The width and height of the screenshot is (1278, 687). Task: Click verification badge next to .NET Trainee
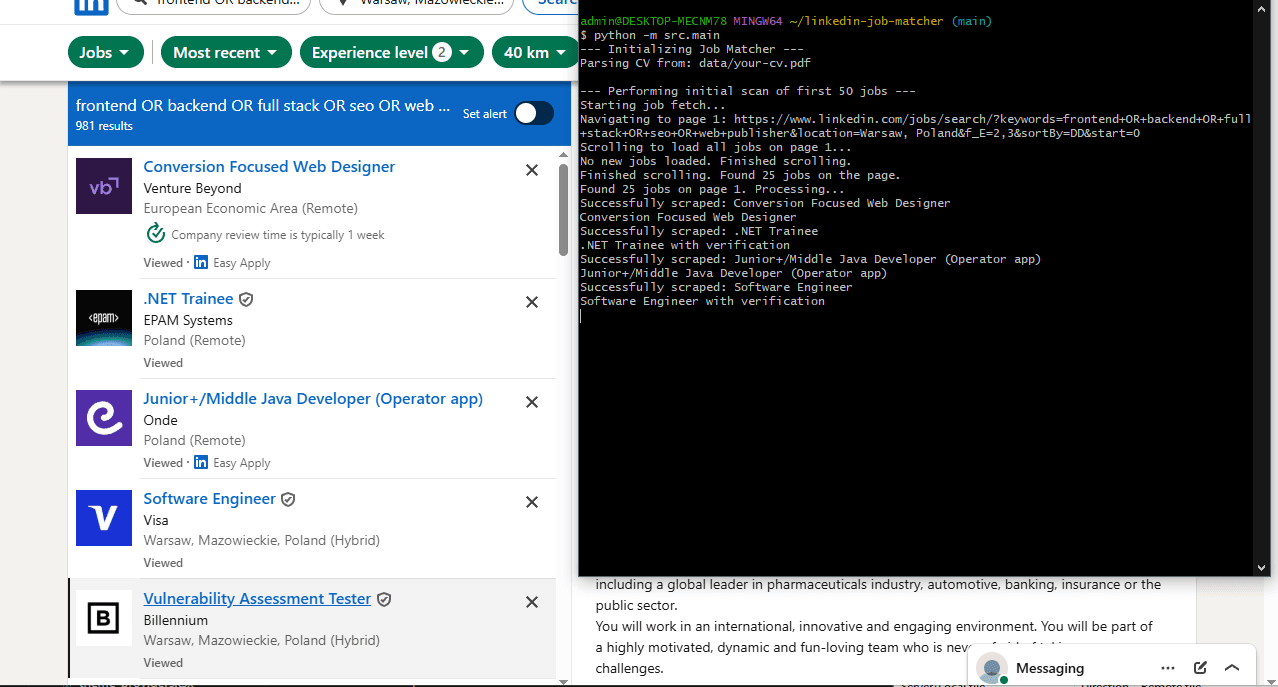246,299
